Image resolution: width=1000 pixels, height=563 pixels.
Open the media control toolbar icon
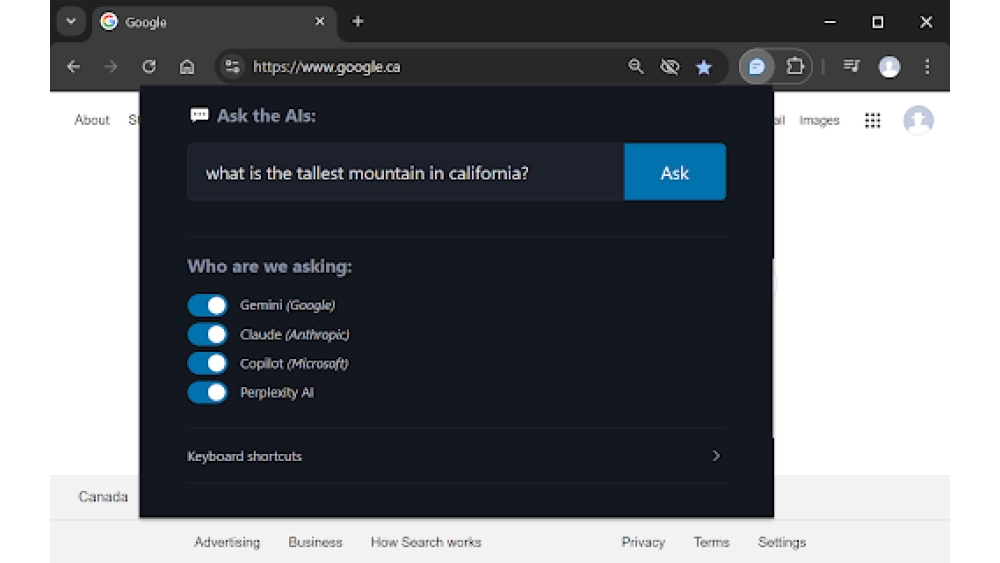[851, 66]
